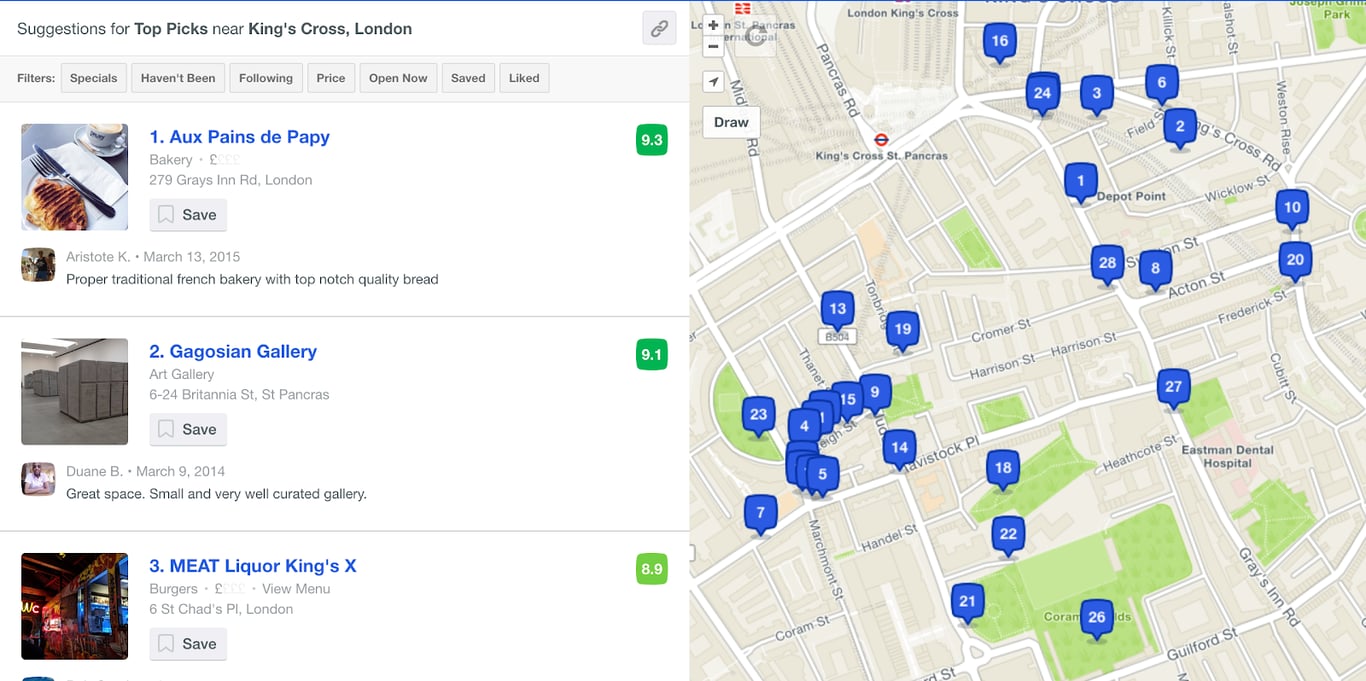Click address 279 Grays Inn Rd, London
The image size is (1366, 681).
[231, 180]
